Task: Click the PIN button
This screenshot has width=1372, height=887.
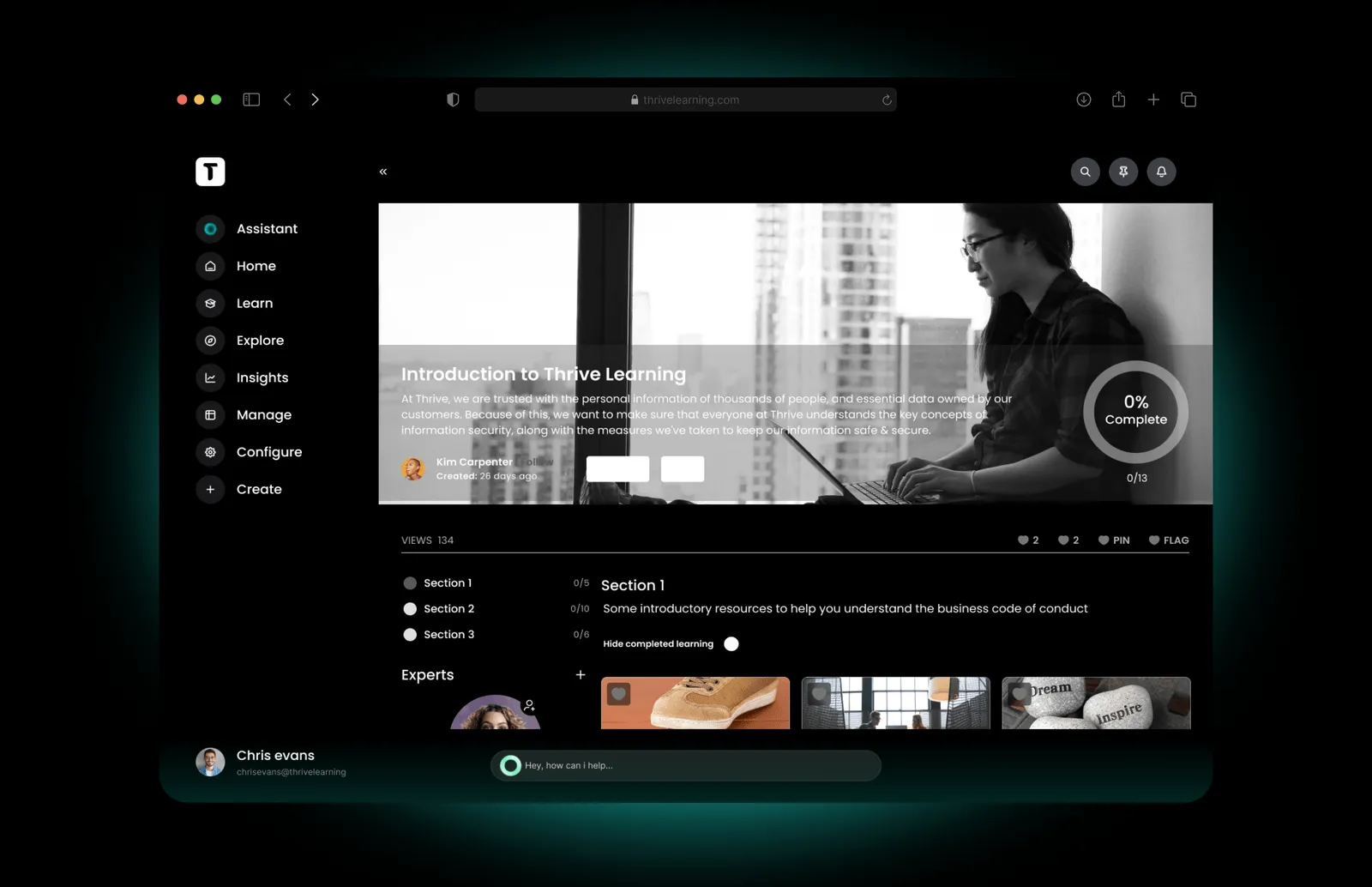Action: [x=1114, y=540]
